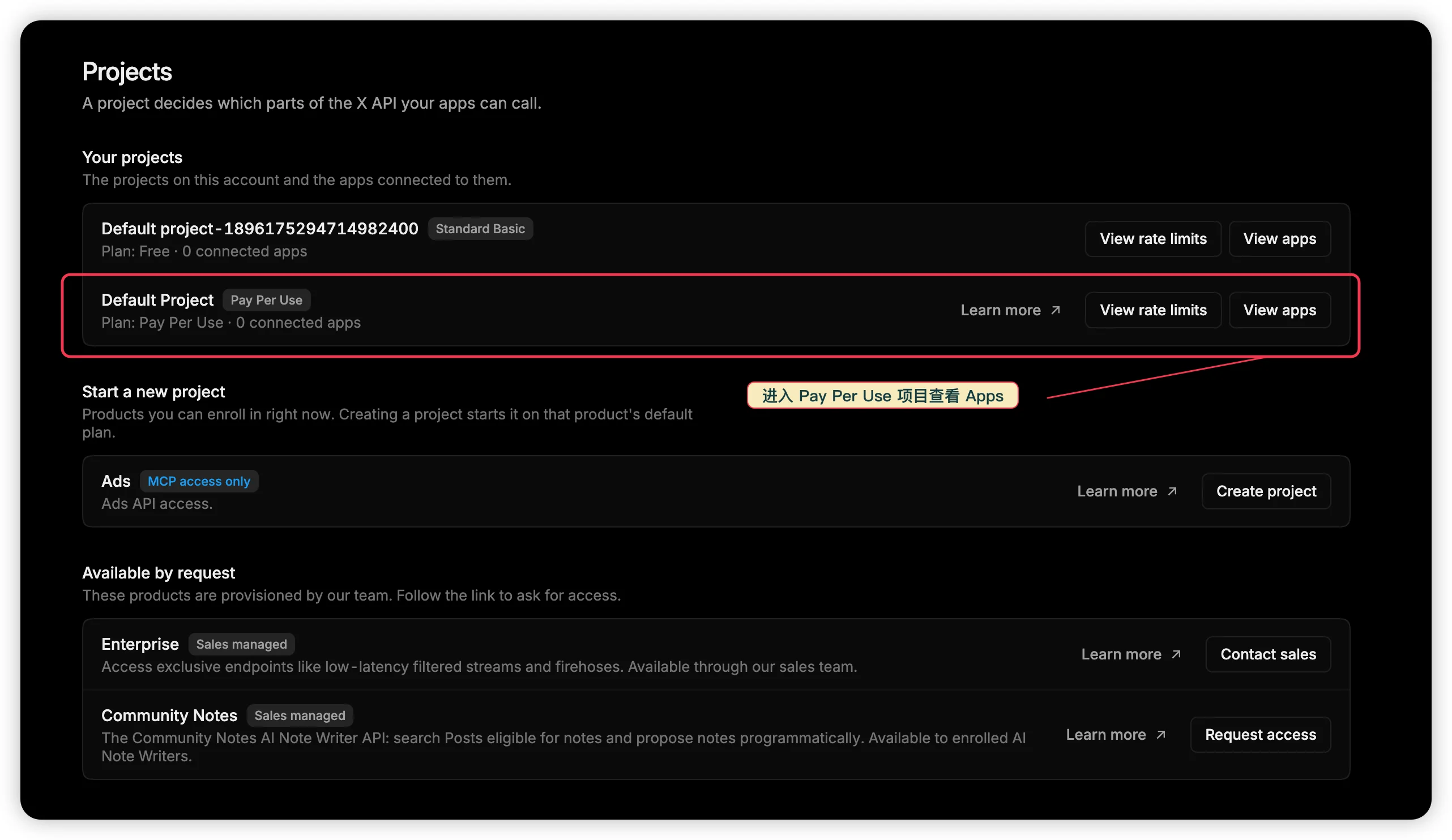This screenshot has height=840, width=1452.
Task: Click the Available by request heading
Action: (x=159, y=573)
